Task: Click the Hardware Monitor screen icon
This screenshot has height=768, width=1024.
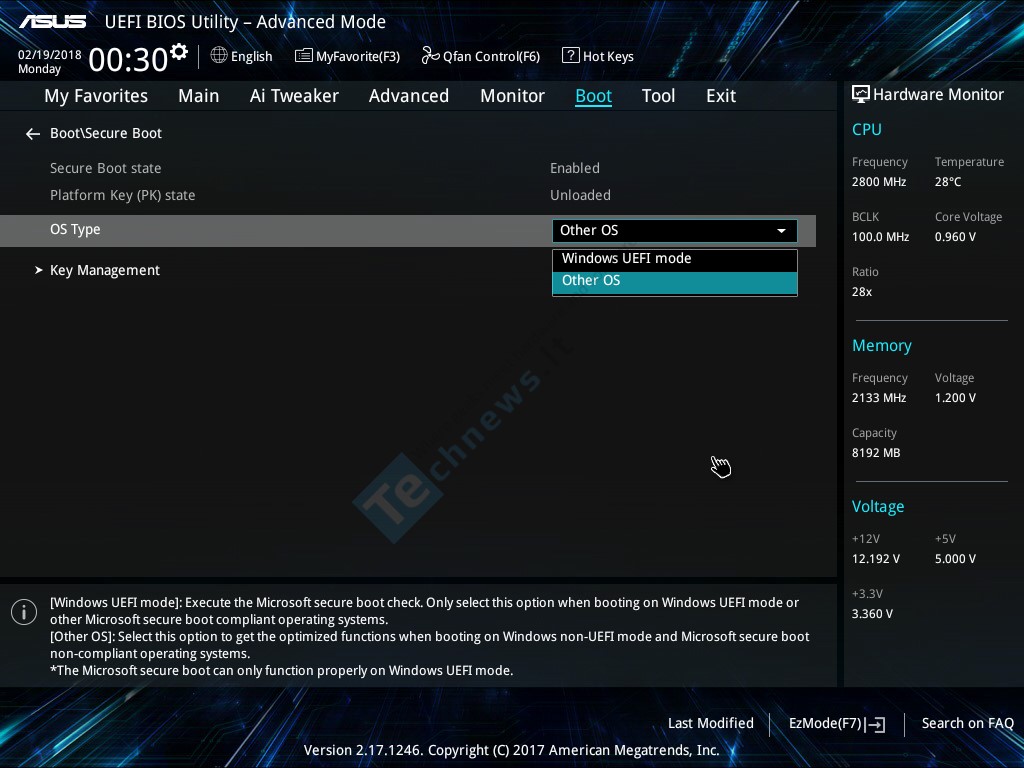Action: 861,94
